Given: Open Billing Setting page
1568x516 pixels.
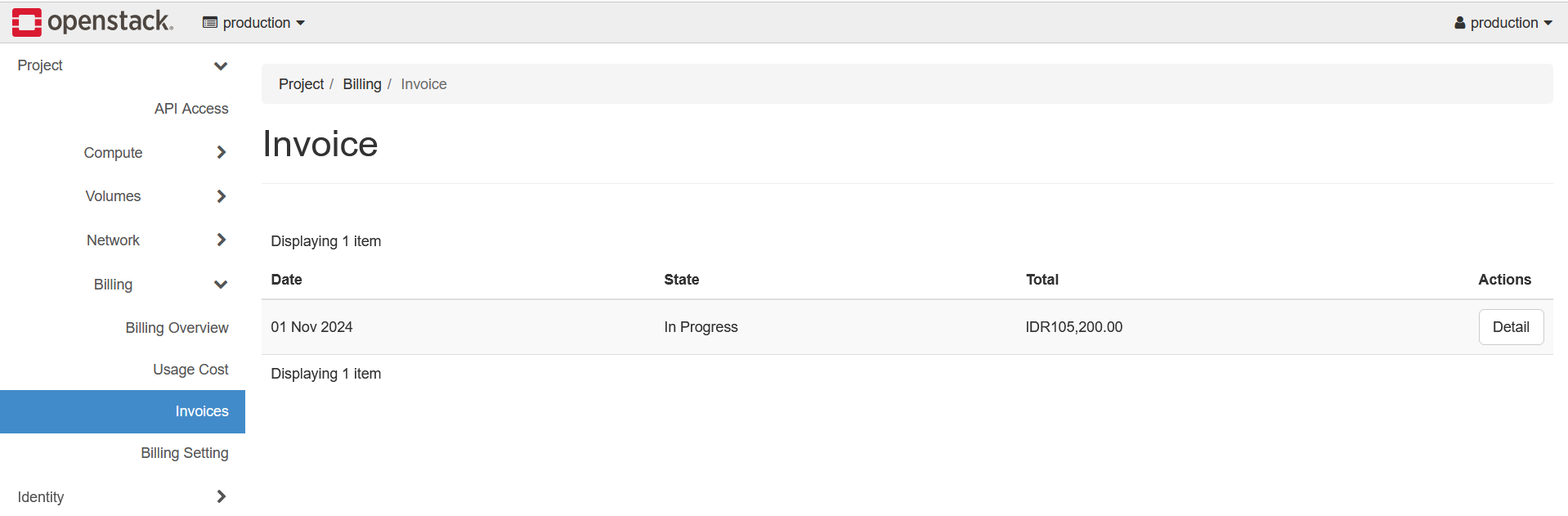Looking at the screenshot, I should (x=184, y=453).
